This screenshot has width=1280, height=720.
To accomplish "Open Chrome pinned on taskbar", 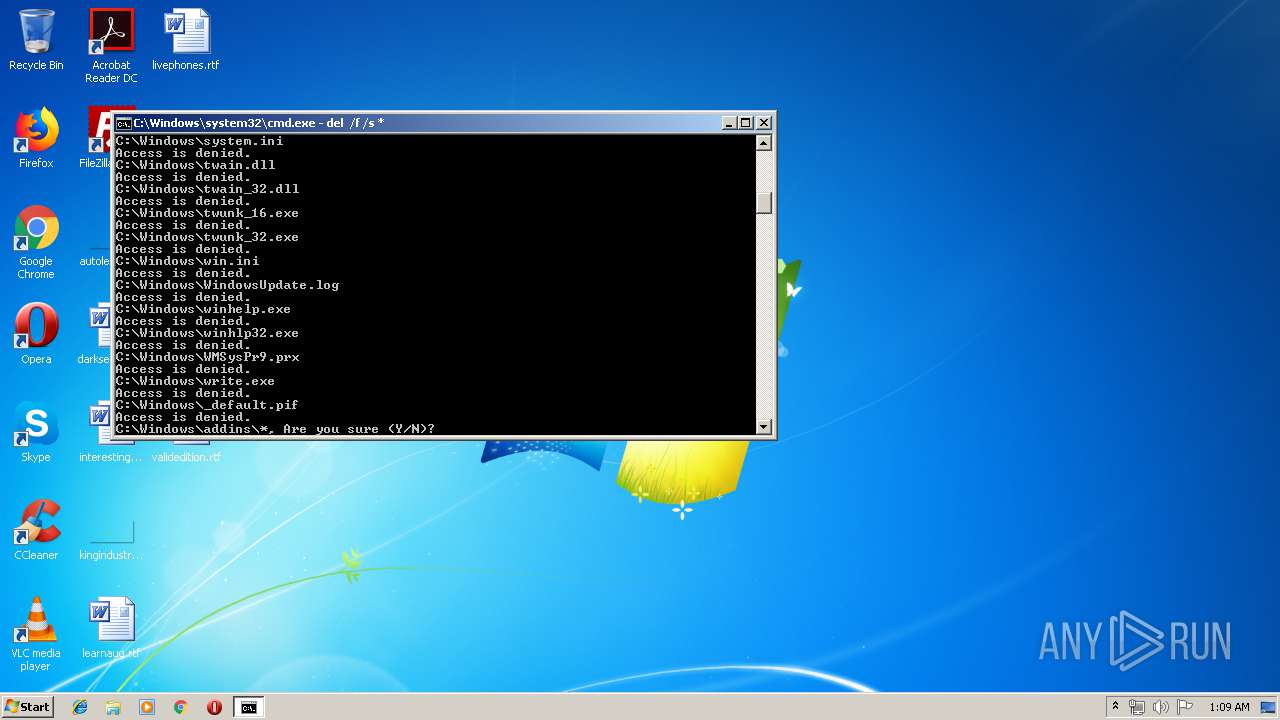I will point(181,707).
